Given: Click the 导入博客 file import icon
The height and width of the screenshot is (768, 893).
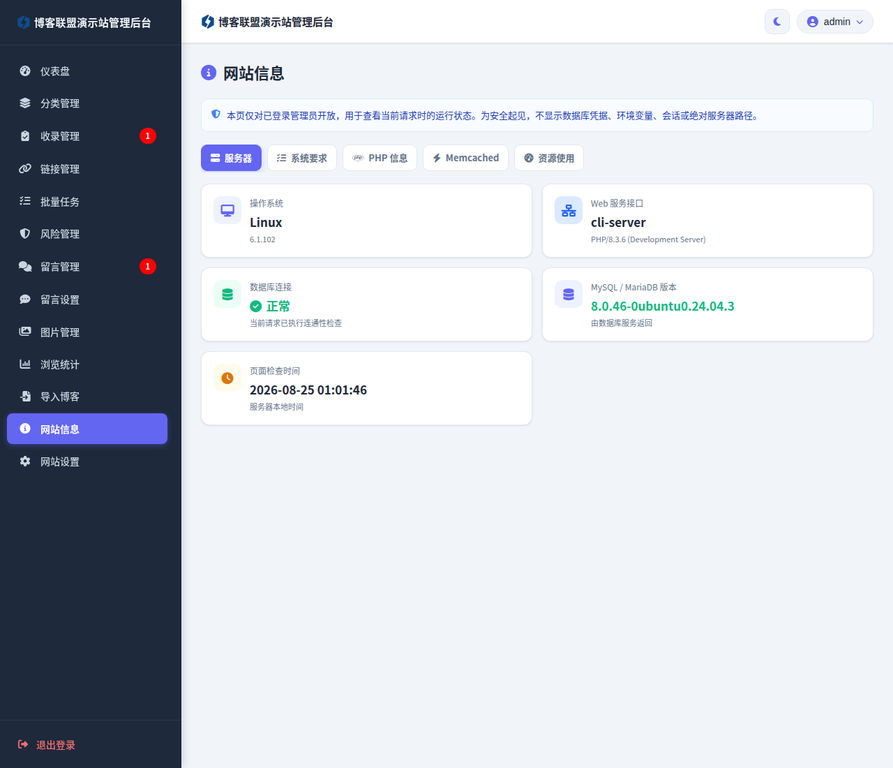Looking at the screenshot, I should click(x=24, y=396).
